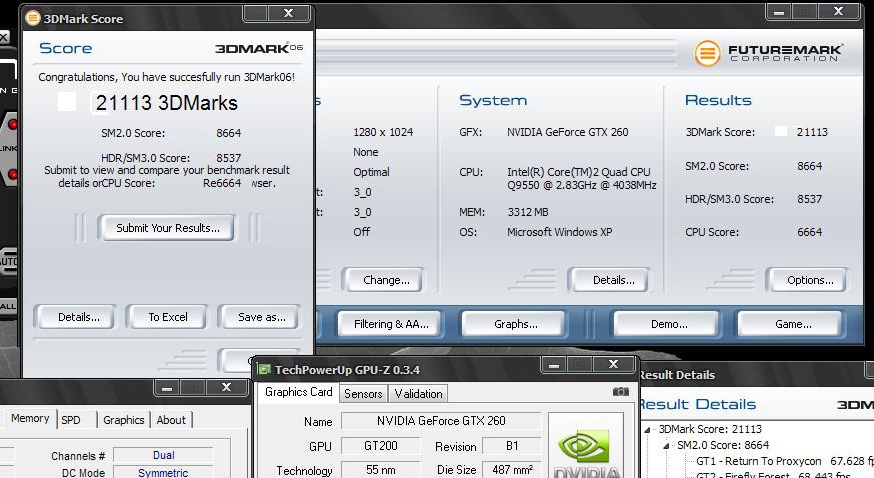This screenshot has width=874, height=478.
Task: Click Q9550 CPU description text
Action: (581, 179)
